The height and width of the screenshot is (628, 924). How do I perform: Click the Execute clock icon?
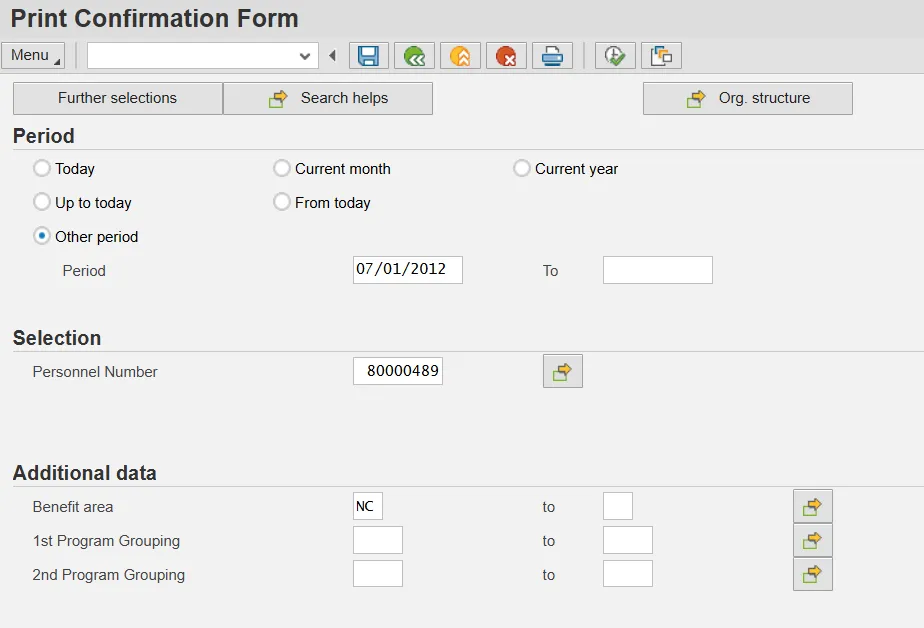click(x=615, y=56)
